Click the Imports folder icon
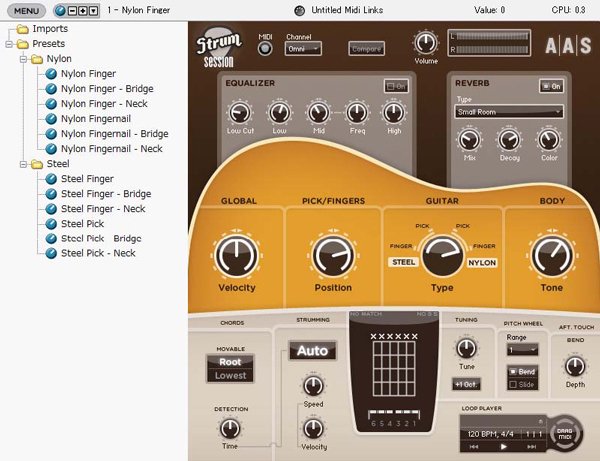 tap(23, 29)
